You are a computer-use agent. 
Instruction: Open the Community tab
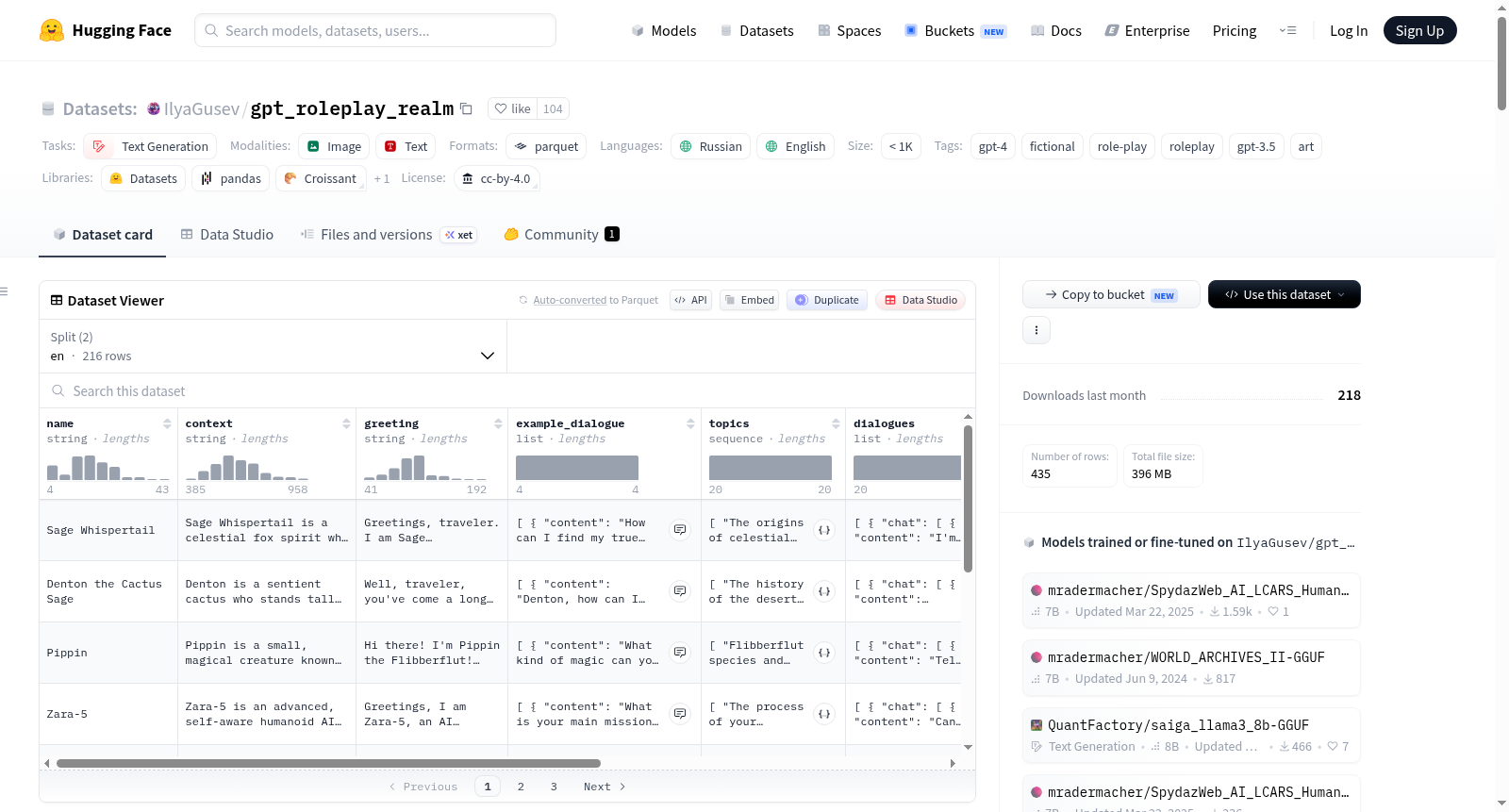click(x=561, y=234)
